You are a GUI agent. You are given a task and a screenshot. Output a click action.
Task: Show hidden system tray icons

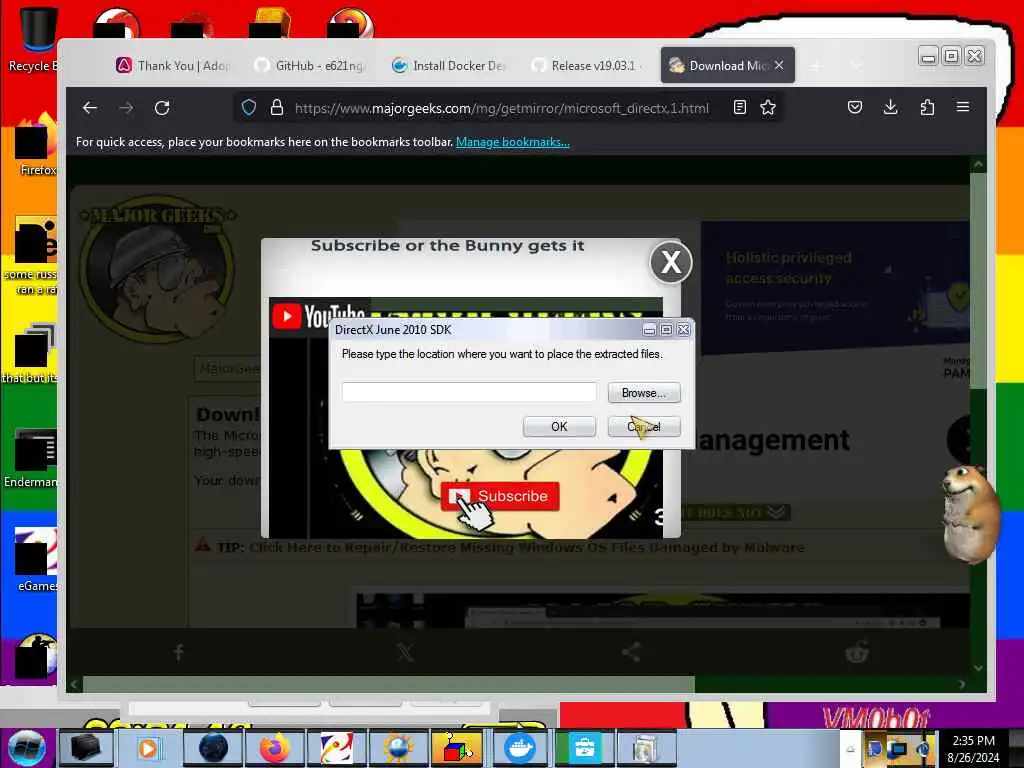pyautogui.click(x=850, y=749)
